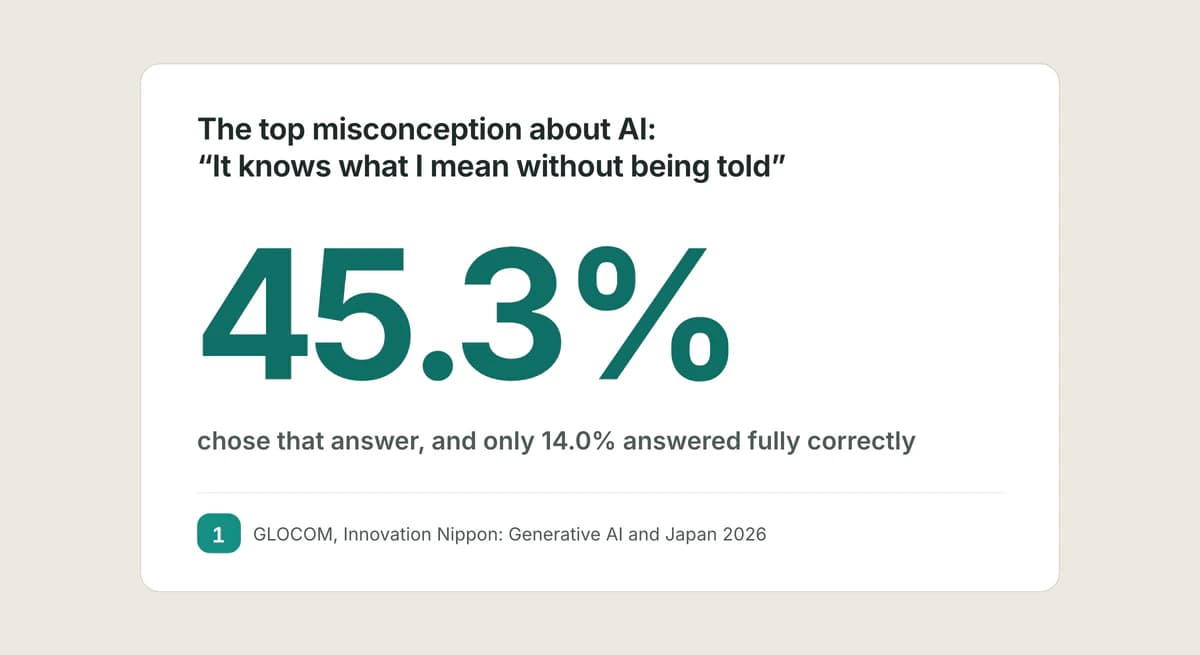Click the thin divider line above the source
The height and width of the screenshot is (655, 1200).
(x=601, y=492)
